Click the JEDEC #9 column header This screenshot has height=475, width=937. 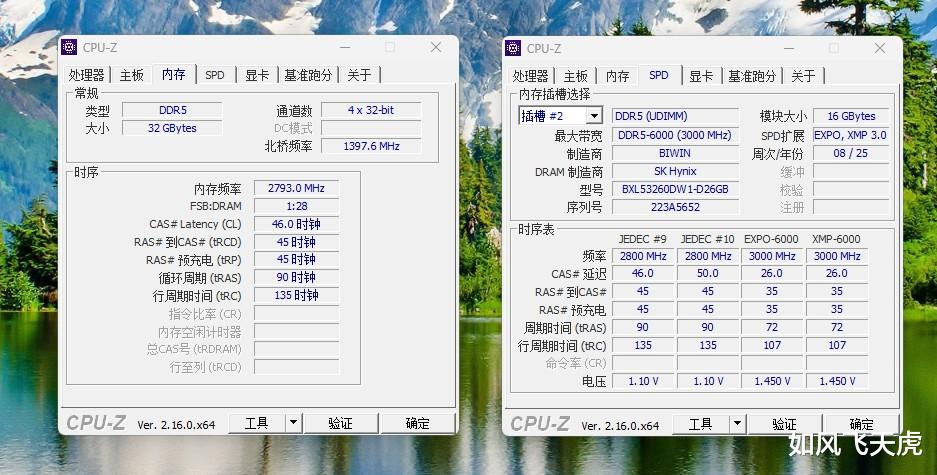pos(643,239)
